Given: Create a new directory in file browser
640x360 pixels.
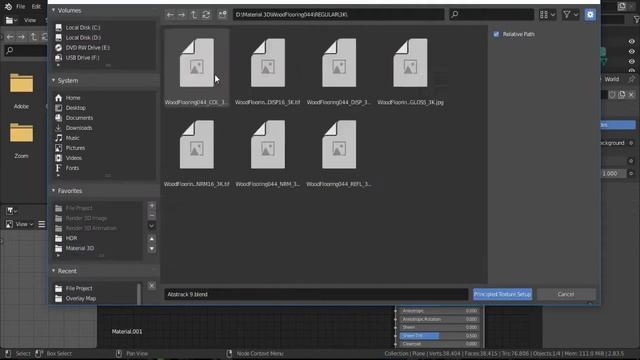Looking at the screenshot, I should (x=222, y=15).
